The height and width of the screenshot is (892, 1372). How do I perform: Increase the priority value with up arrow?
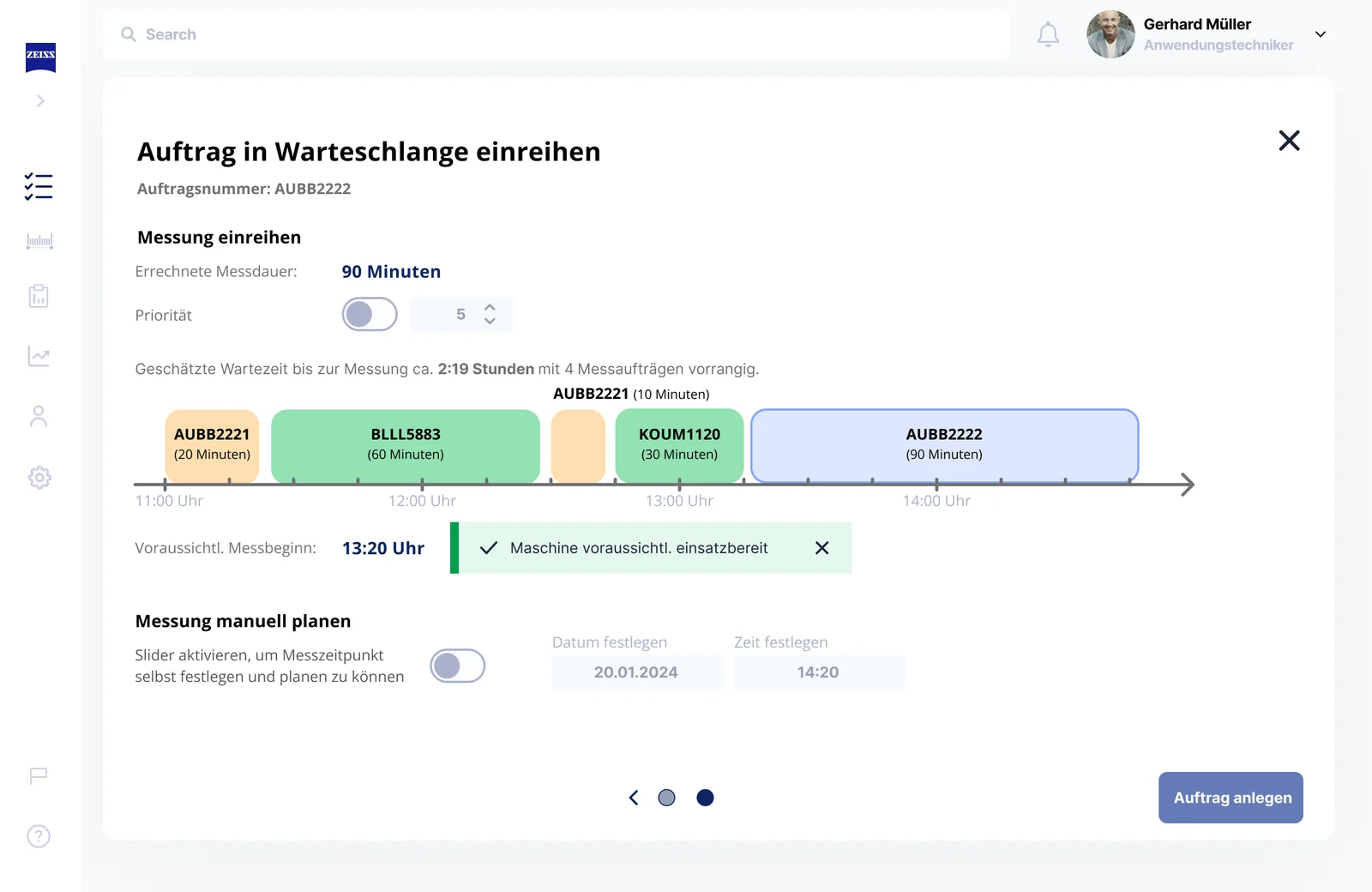[x=490, y=307]
